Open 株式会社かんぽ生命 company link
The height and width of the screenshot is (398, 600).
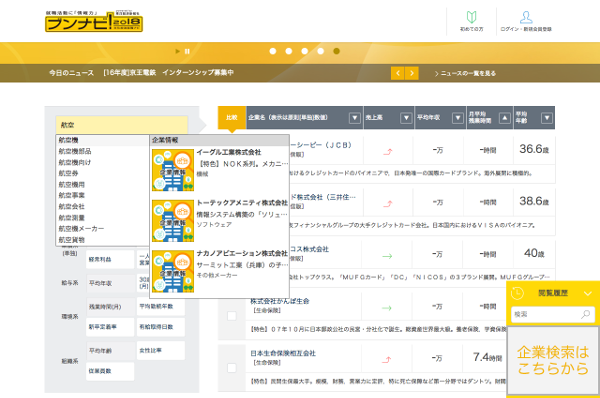[280, 301]
